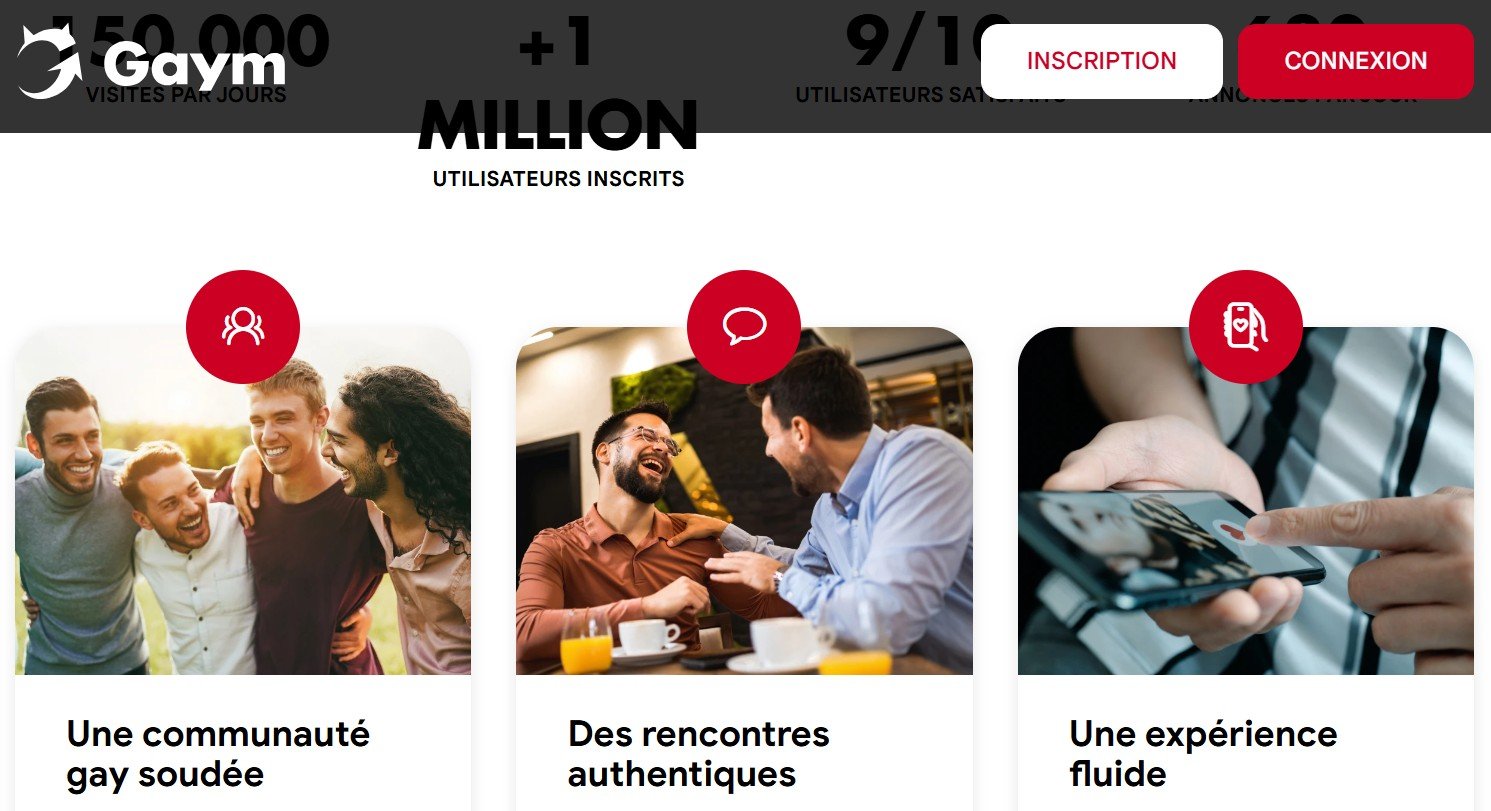The image size is (1491, 811).
Task: Select the 'Des rencontres authentiques' heading
Action: coord(699,754)
